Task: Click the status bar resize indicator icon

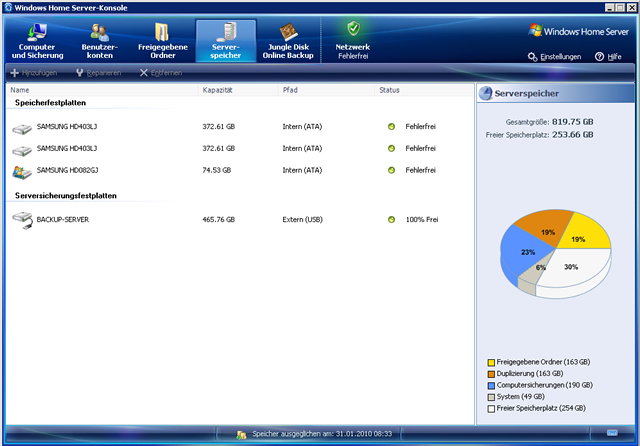Action: 612,433
